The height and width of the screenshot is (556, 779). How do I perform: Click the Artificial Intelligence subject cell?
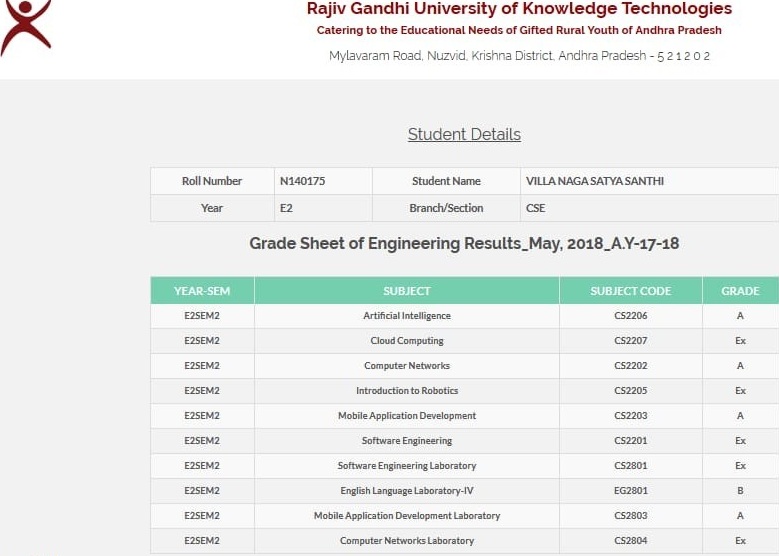(407, 316)
